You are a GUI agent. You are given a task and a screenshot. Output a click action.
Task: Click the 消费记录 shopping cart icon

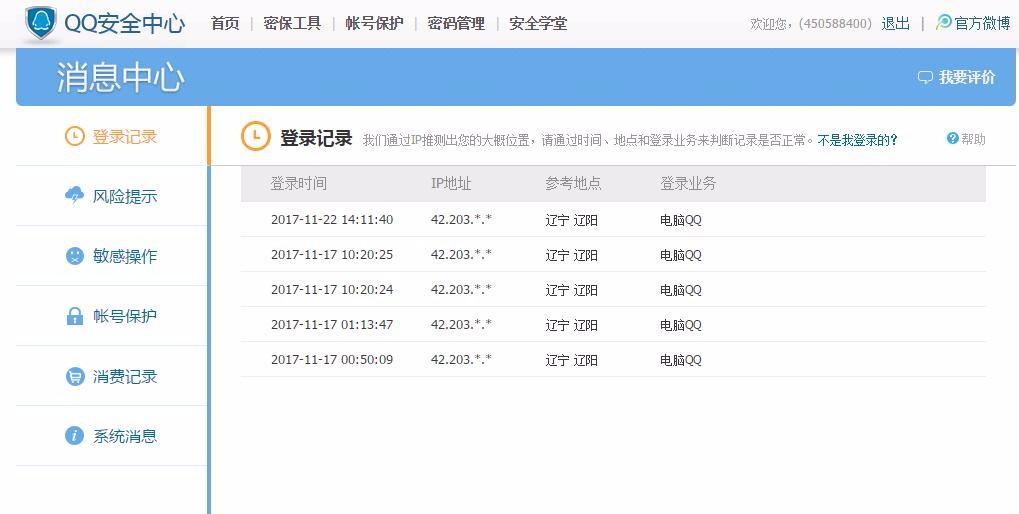[x=75, y=376]
